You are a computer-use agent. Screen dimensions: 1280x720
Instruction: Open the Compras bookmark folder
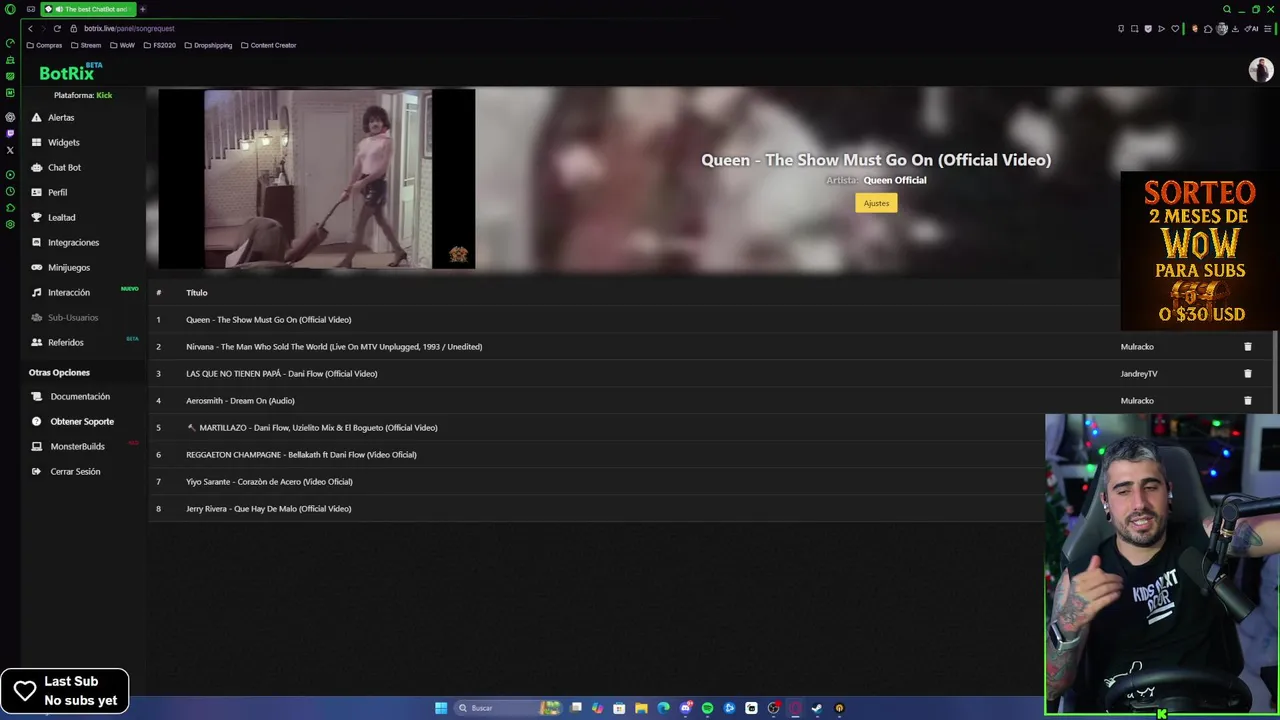[44, 45]
